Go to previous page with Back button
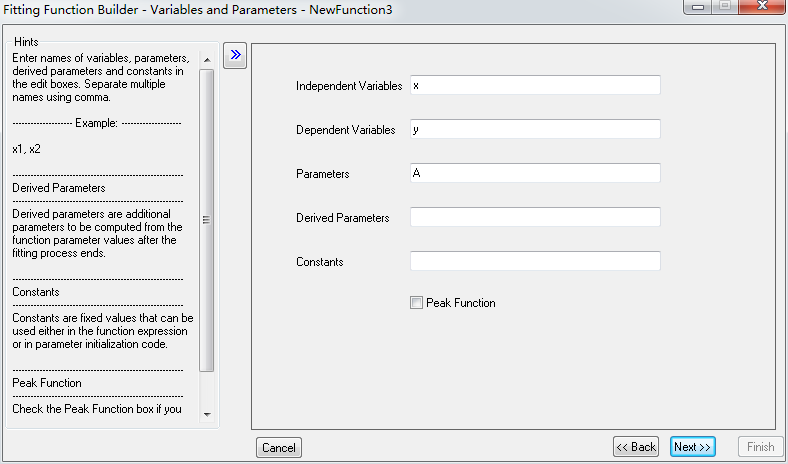Screen dimensions: 788x464 (636, 447)
